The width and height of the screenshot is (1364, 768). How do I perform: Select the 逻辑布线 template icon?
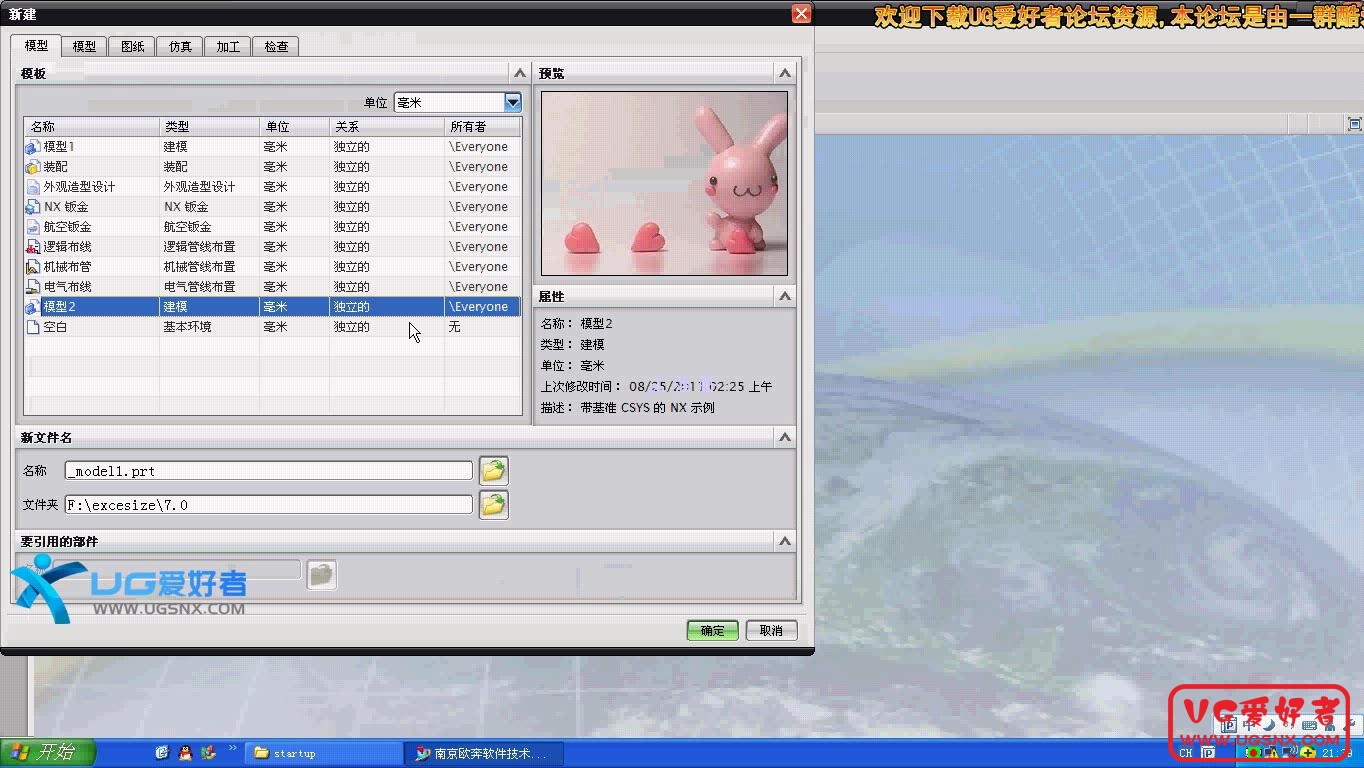[x=33, y=247]
